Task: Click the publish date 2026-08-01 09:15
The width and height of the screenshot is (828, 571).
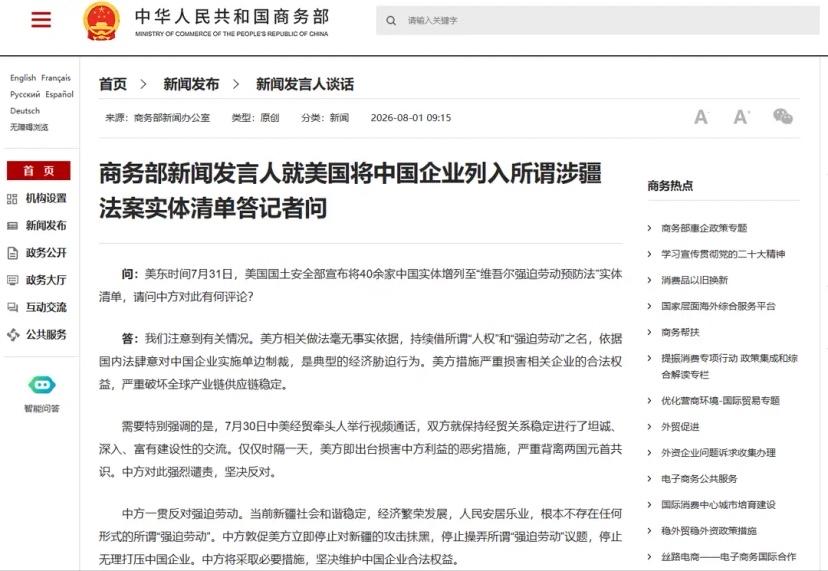Action: (x=411, y=117)
